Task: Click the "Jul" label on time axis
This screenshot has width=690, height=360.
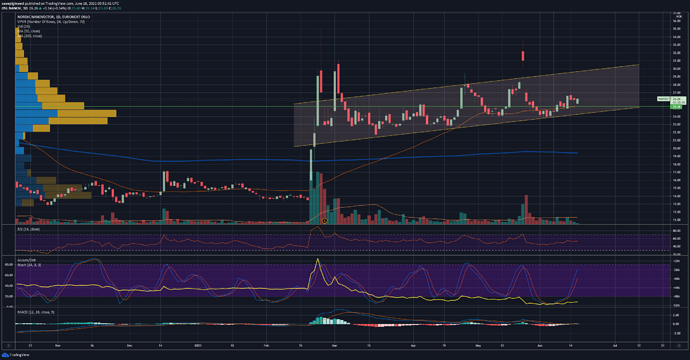Action: (x=615, y=346)
